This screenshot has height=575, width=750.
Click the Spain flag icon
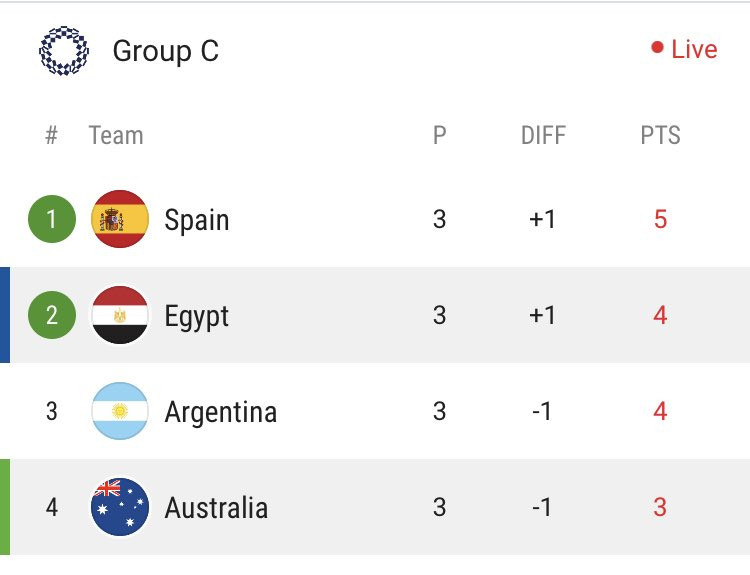[x=120, y=219]
